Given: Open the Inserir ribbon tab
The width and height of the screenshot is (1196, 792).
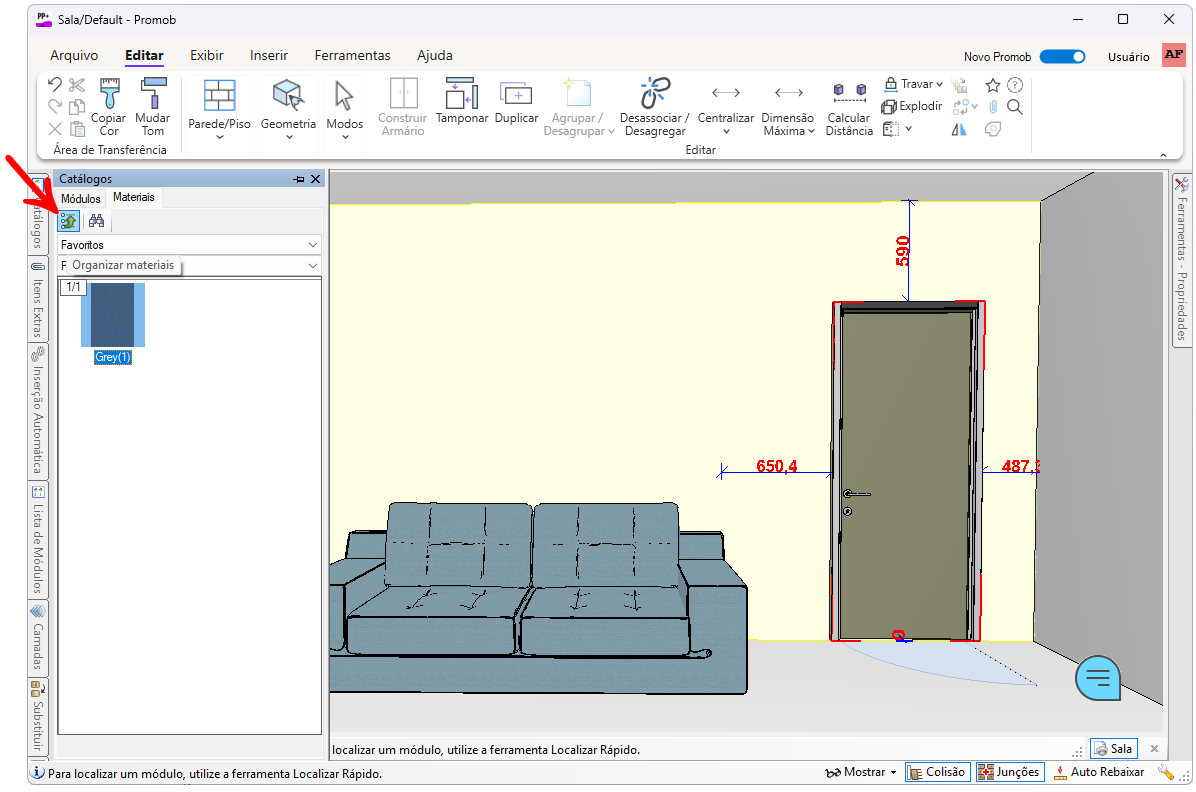Looking at the screenshot, I should click(x=269, y=56).
